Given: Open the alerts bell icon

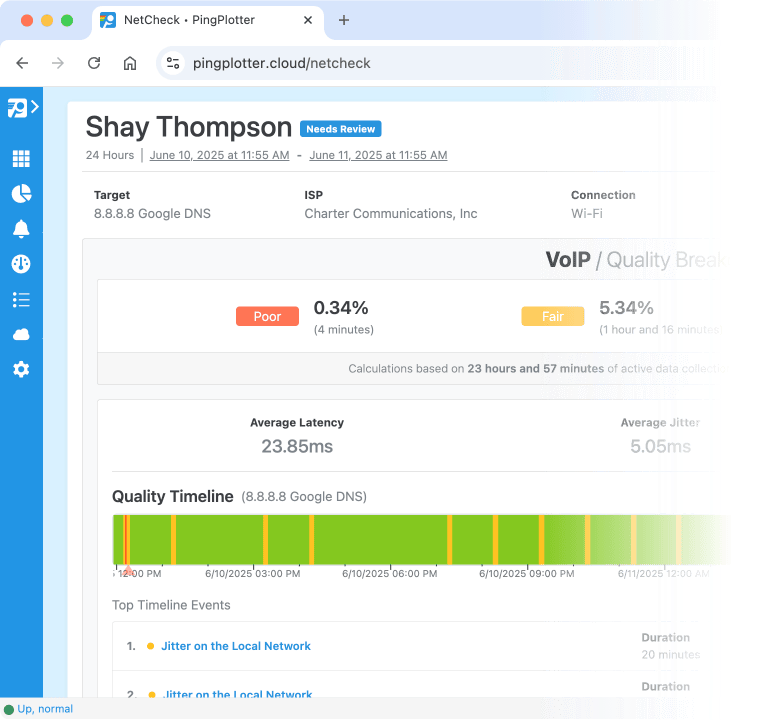Looking at the screenshot, I should pyautogui.click(x=21, y=229).
